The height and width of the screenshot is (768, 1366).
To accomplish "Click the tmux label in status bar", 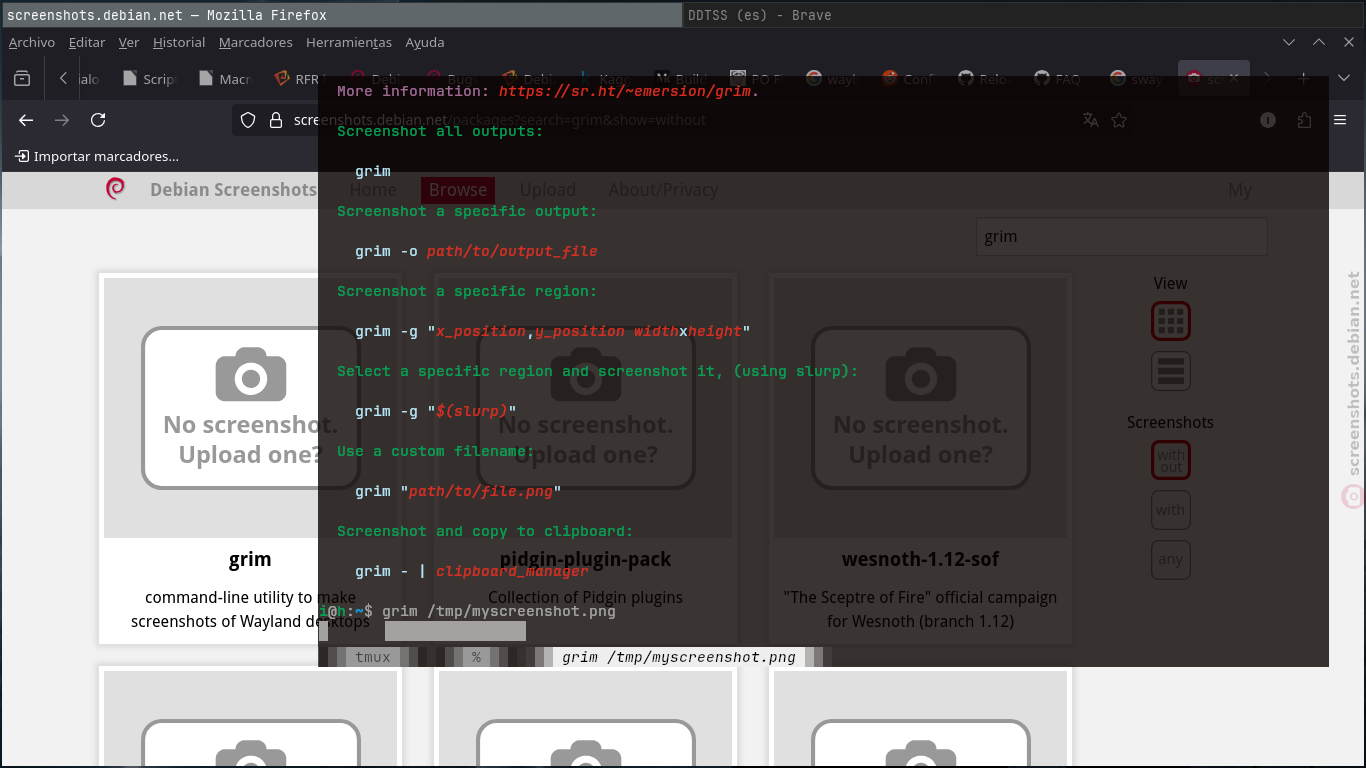I will point(373,657).
